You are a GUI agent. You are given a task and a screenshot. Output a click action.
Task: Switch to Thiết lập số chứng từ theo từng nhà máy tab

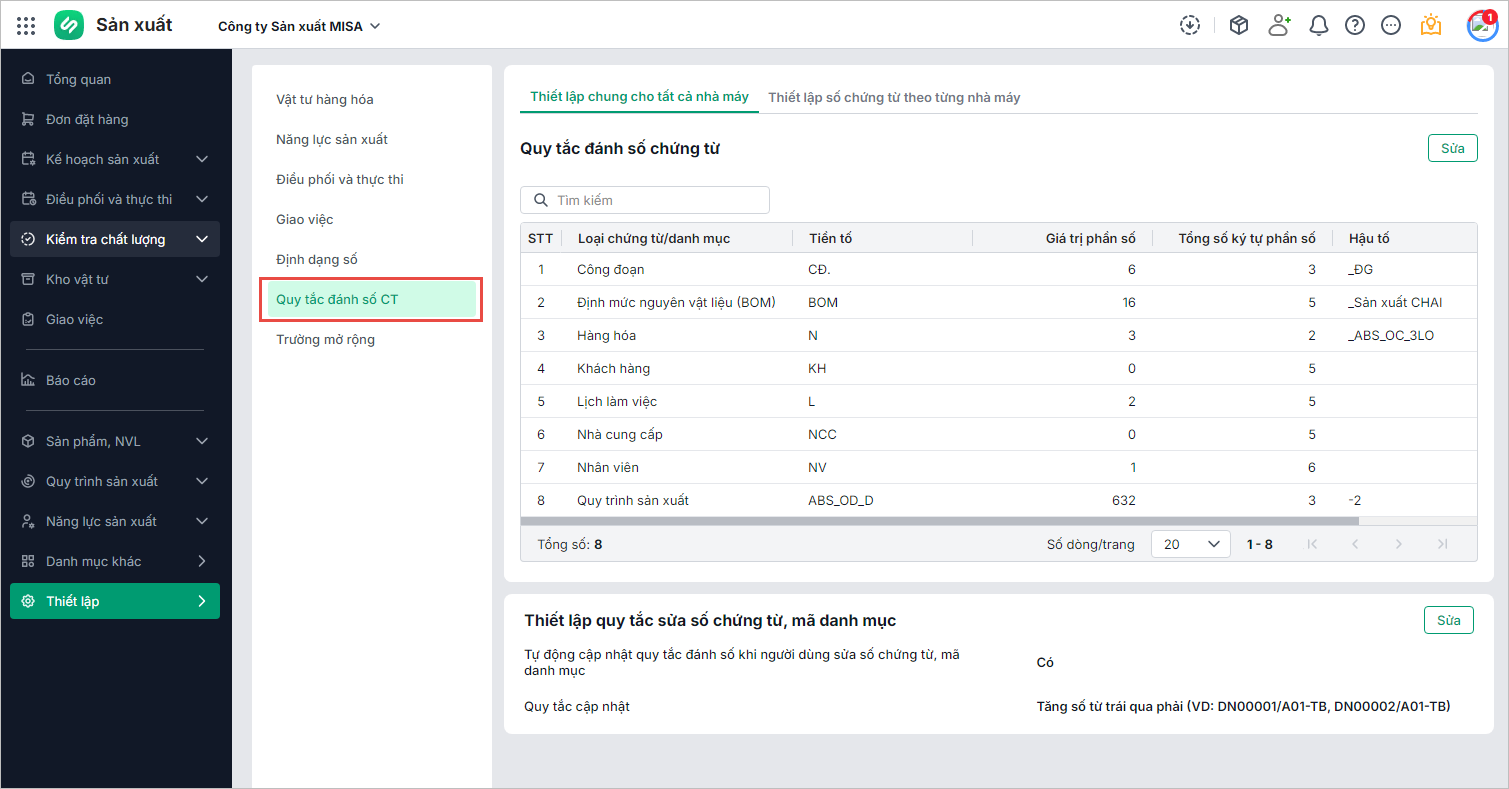coord(894,97)
